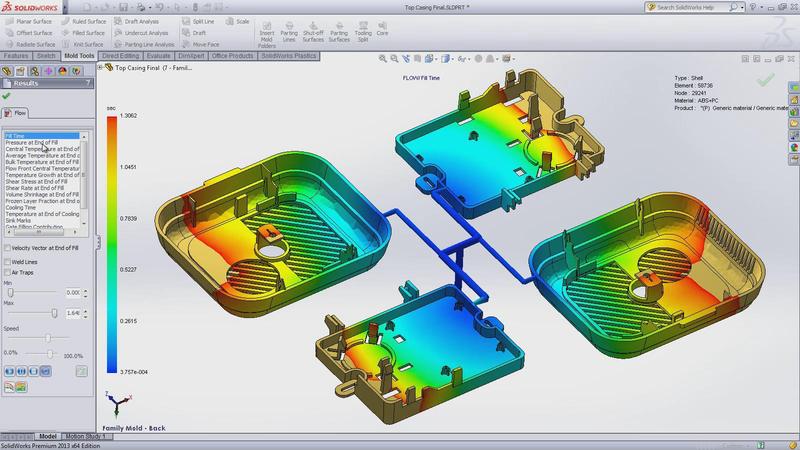Image resolution: width=800 pixels, height=450 pixels.
Task: Open the DimXpert tab
Action: [191, 56]
